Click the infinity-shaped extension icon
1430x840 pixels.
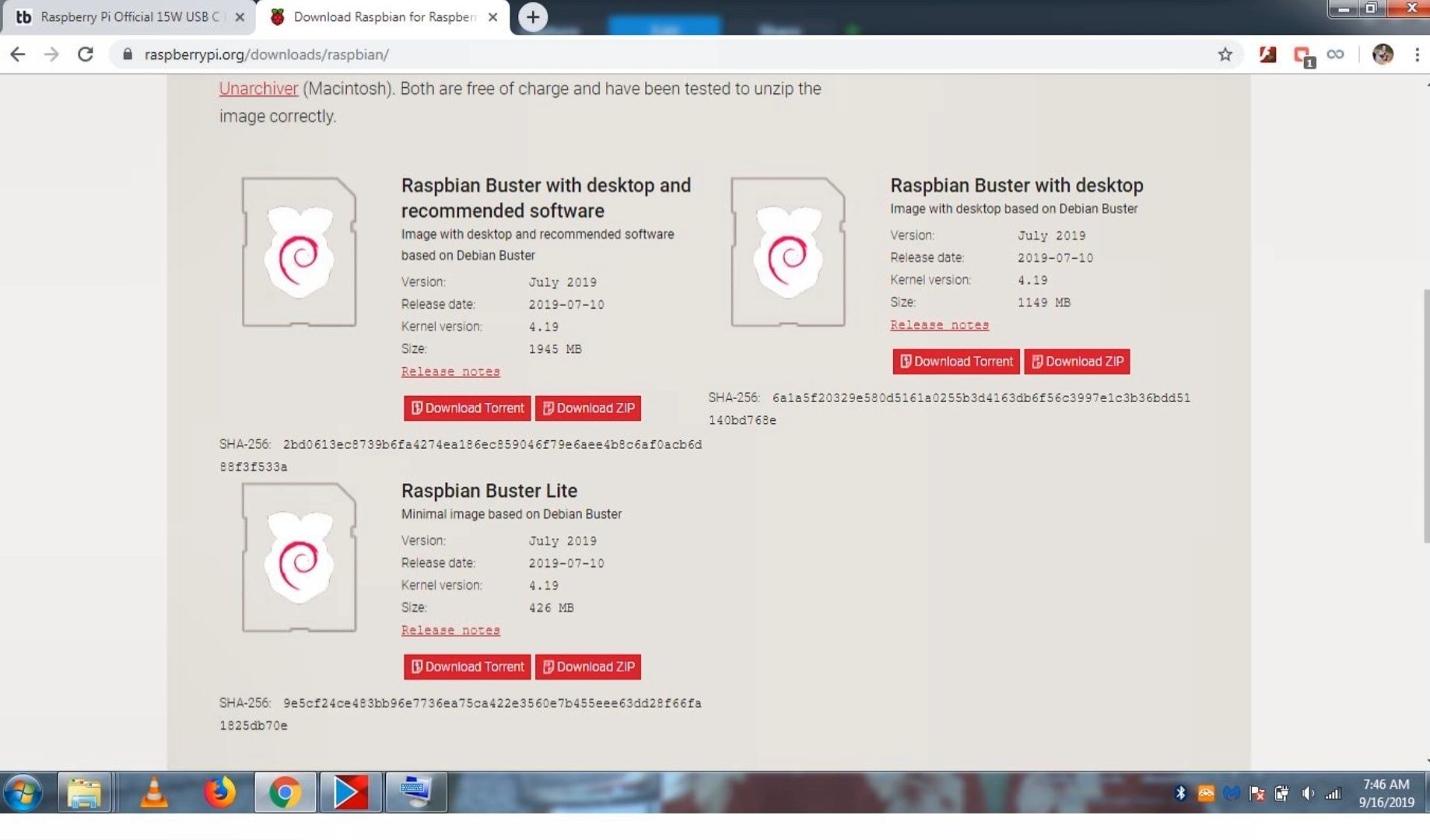(x=1336, y=54)
